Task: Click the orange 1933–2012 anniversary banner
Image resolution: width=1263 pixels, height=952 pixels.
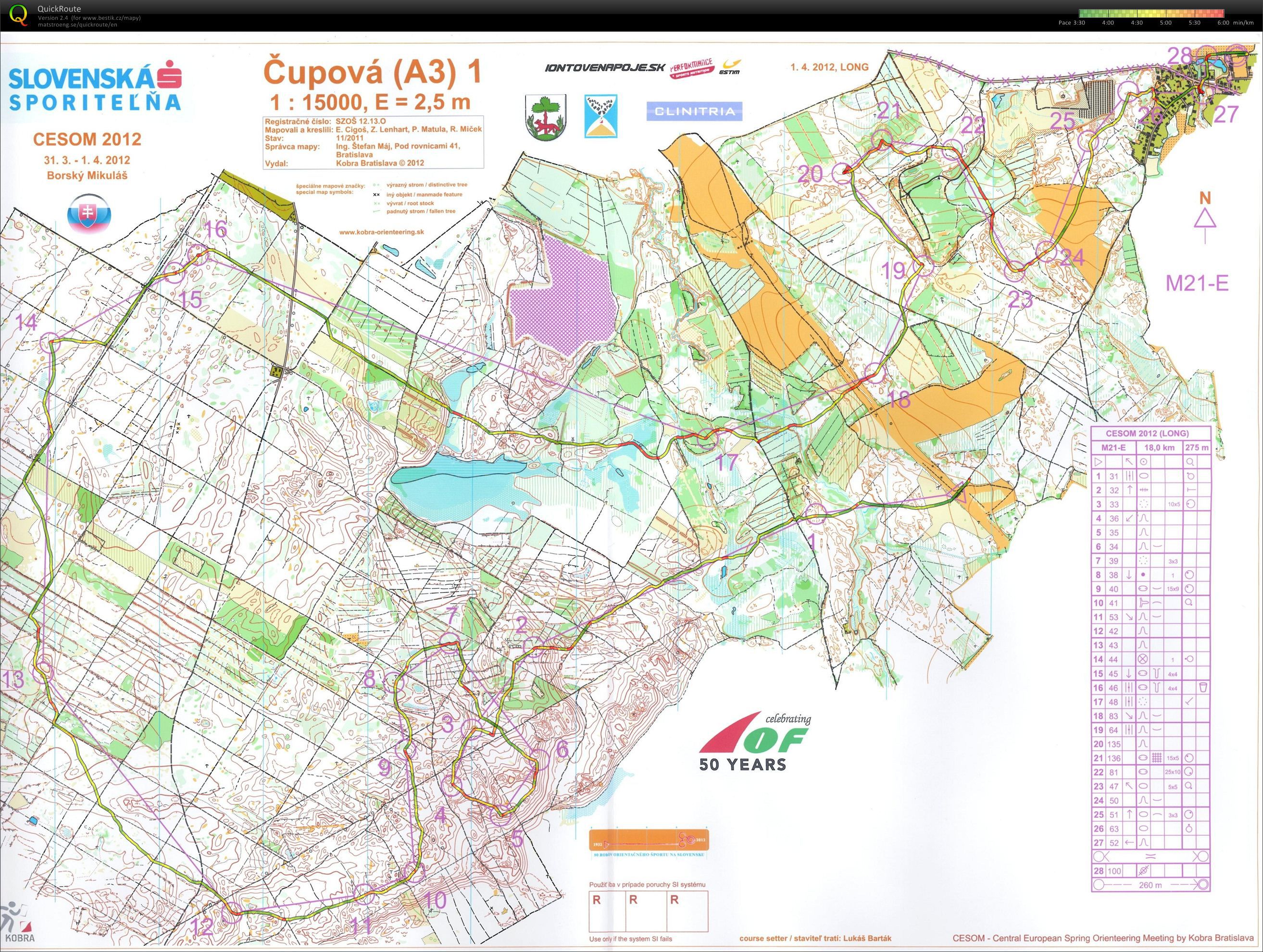Action: coord(649,841)
